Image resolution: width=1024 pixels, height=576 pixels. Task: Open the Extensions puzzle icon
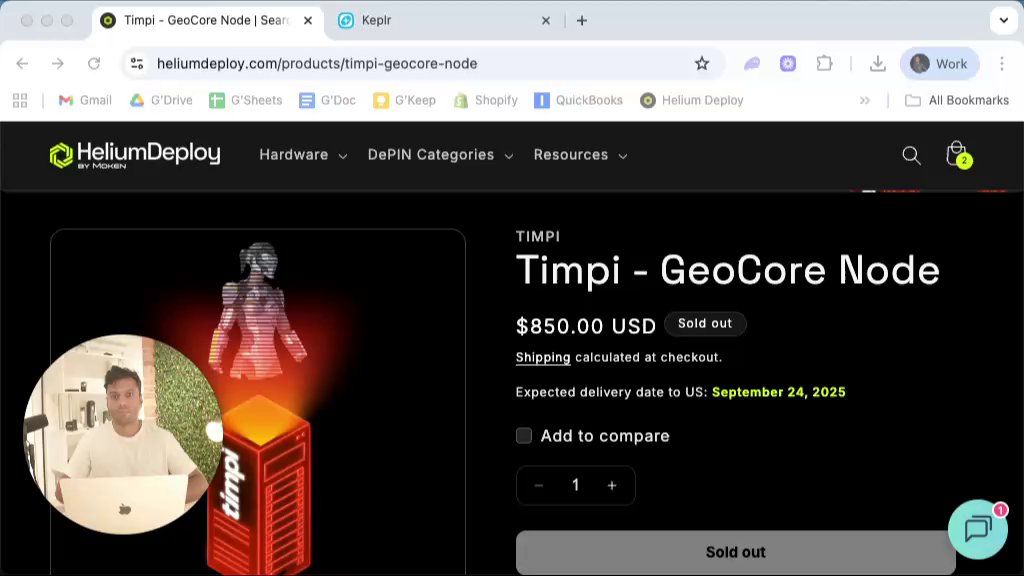click(x=824, y=63)
